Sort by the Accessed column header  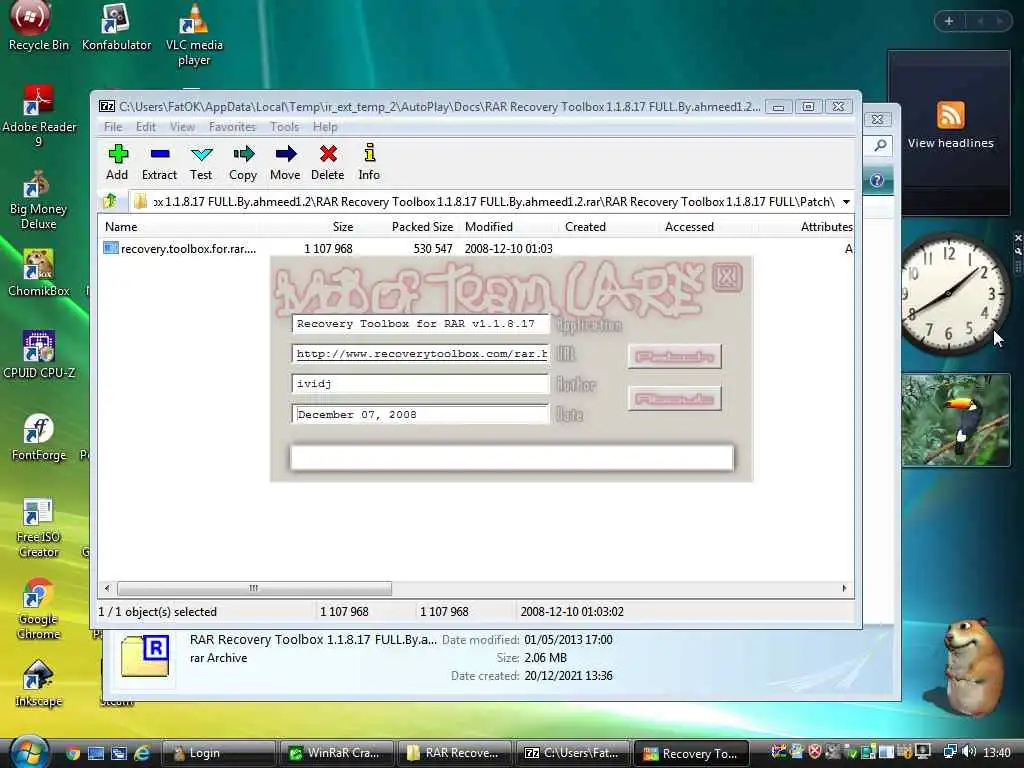(689, 227)
